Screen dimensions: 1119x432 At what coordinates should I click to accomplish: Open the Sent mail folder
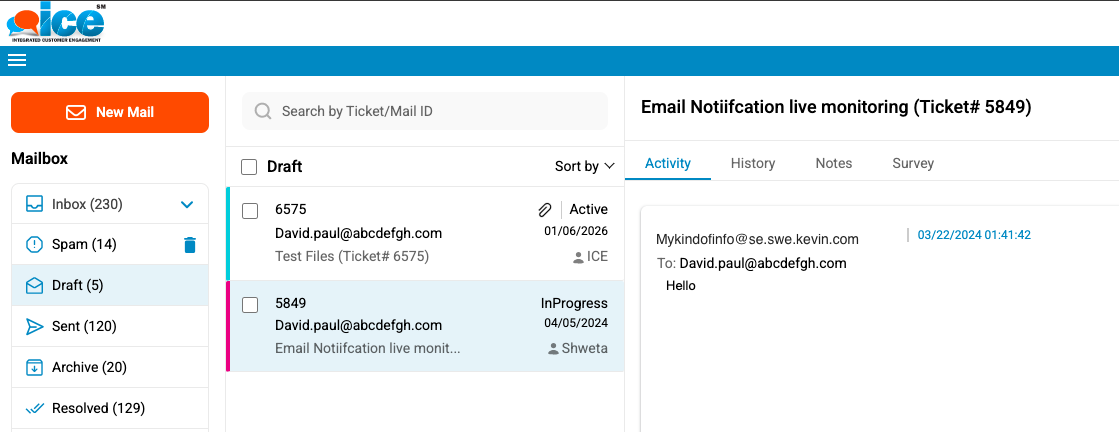(83, 326)
